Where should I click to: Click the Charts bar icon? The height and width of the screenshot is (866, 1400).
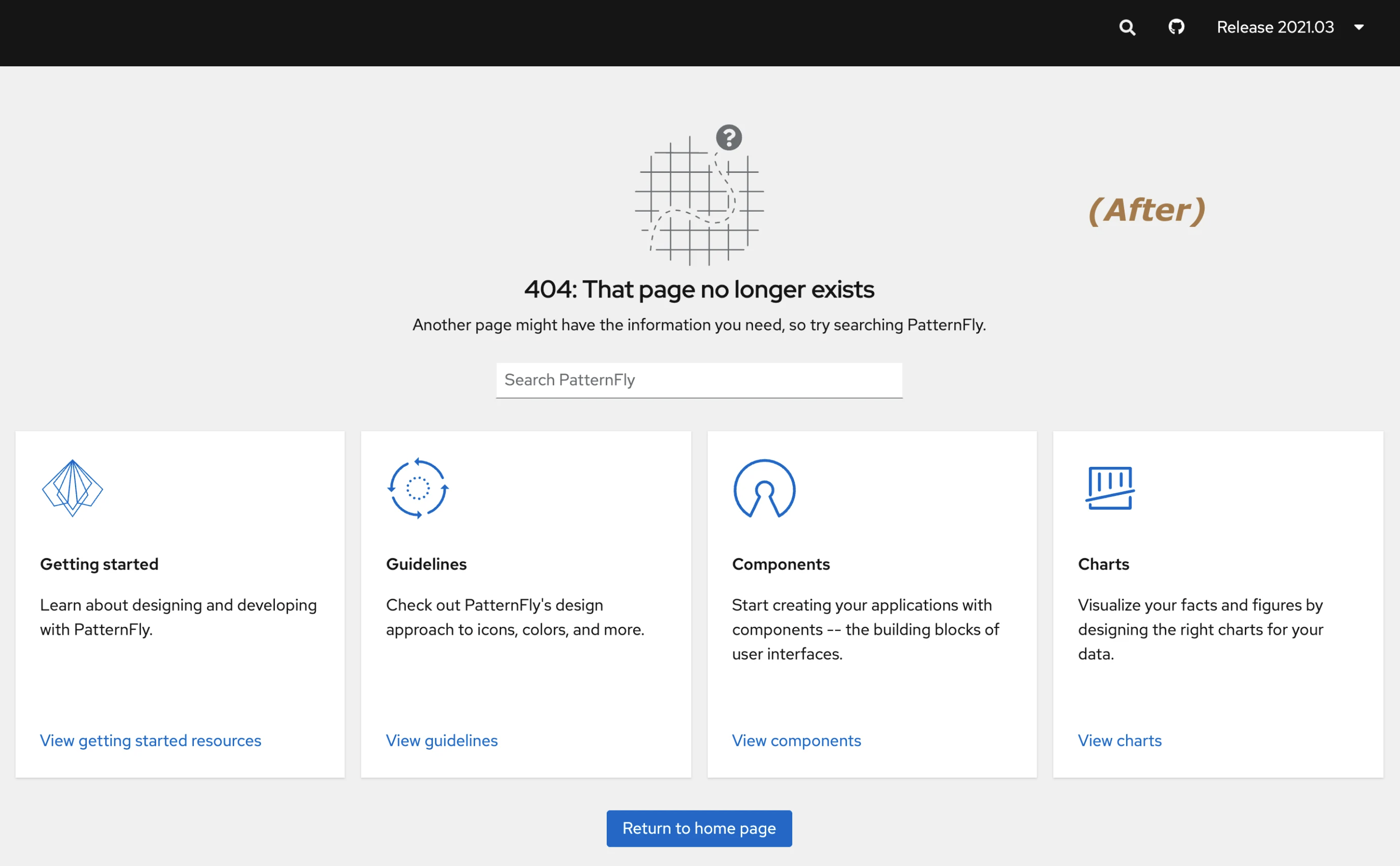tap(1110, 488)
